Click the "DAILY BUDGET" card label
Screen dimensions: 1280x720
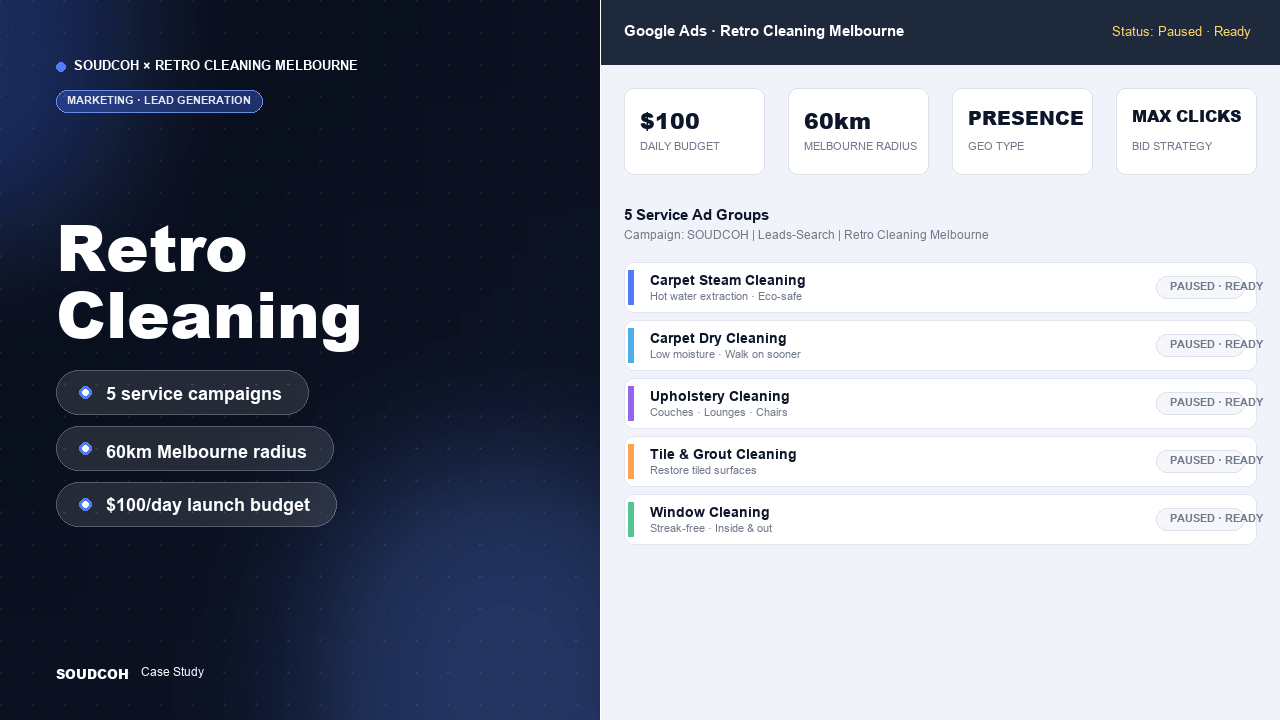coord(680,147)
